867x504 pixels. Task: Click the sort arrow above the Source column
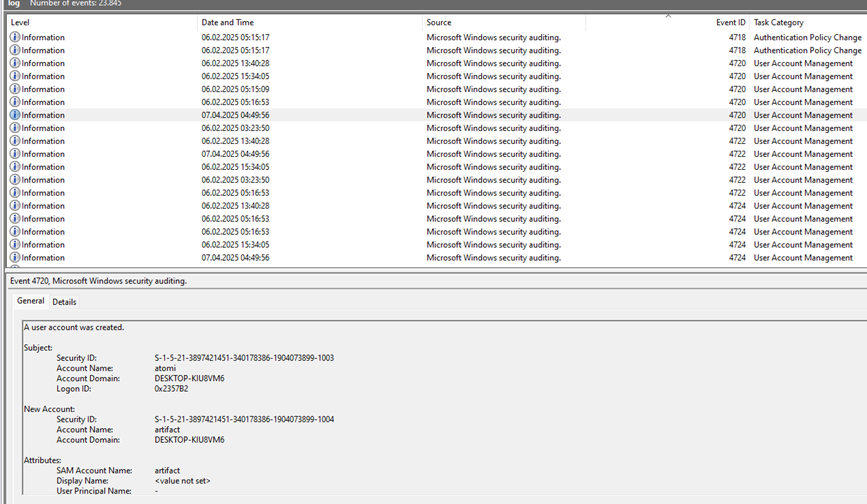click(668, 16)
